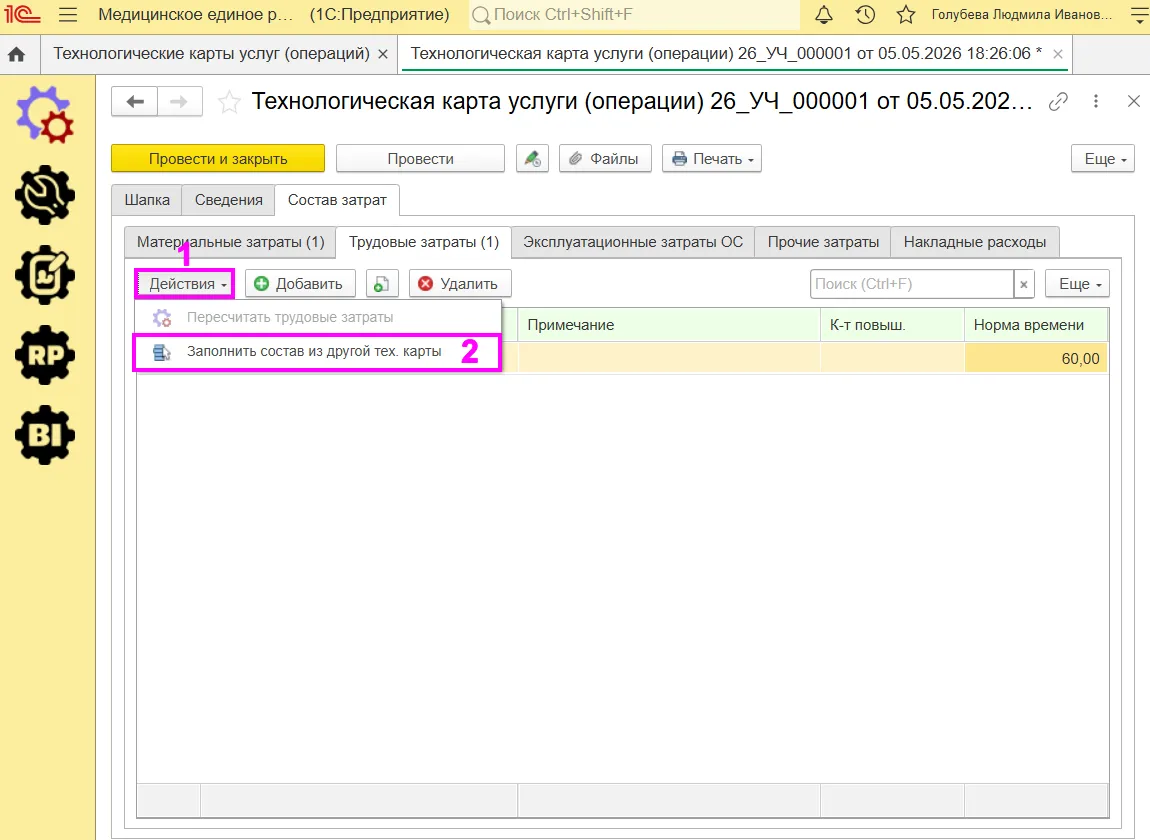
Task: Open favorites star in top bar
Action: tap(907, 15)
